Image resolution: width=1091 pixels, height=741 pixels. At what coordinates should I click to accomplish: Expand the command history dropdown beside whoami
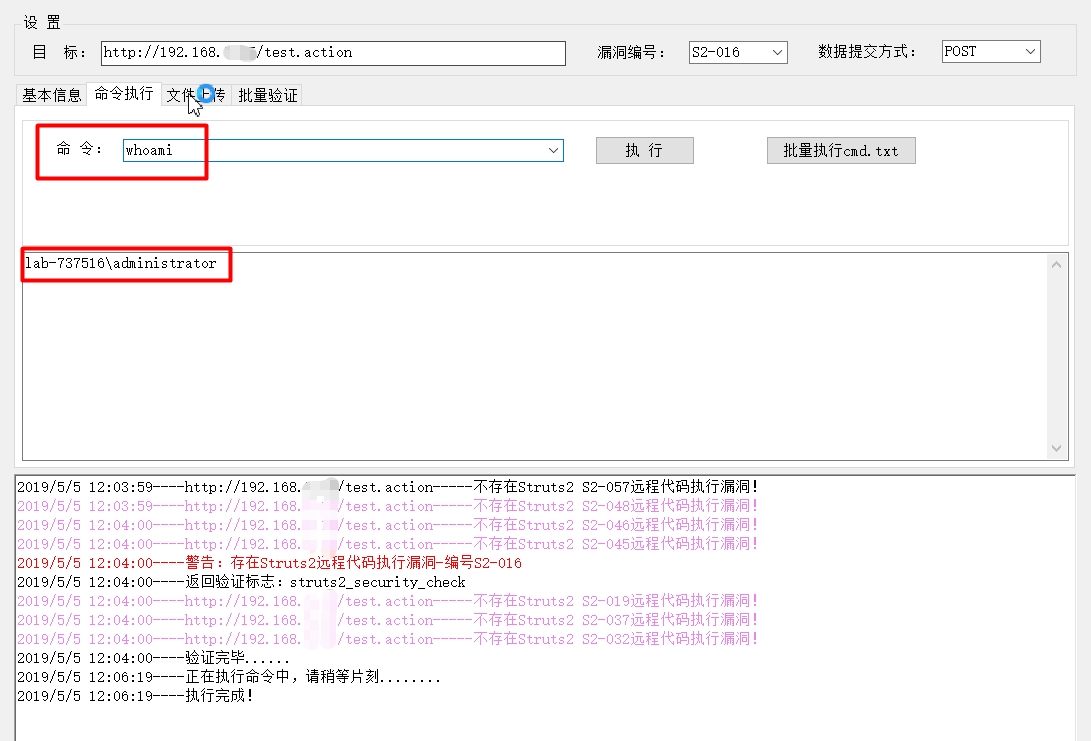click(554, 150)
